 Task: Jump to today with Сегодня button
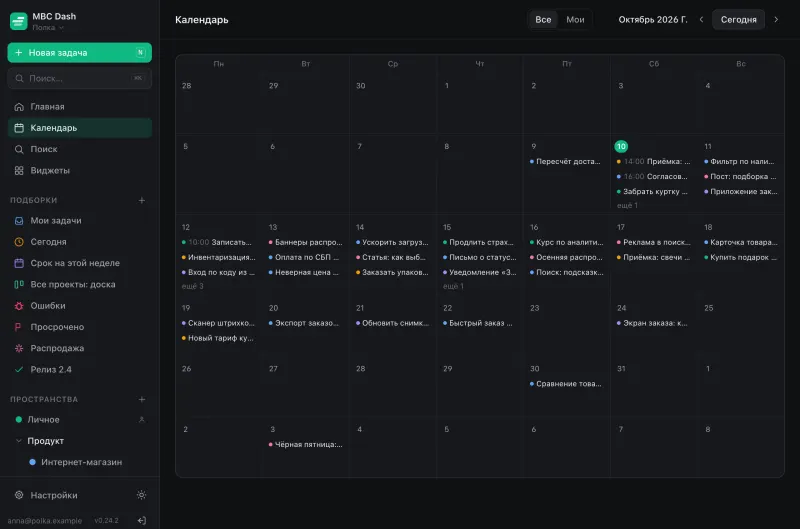[x=738, y=19]
